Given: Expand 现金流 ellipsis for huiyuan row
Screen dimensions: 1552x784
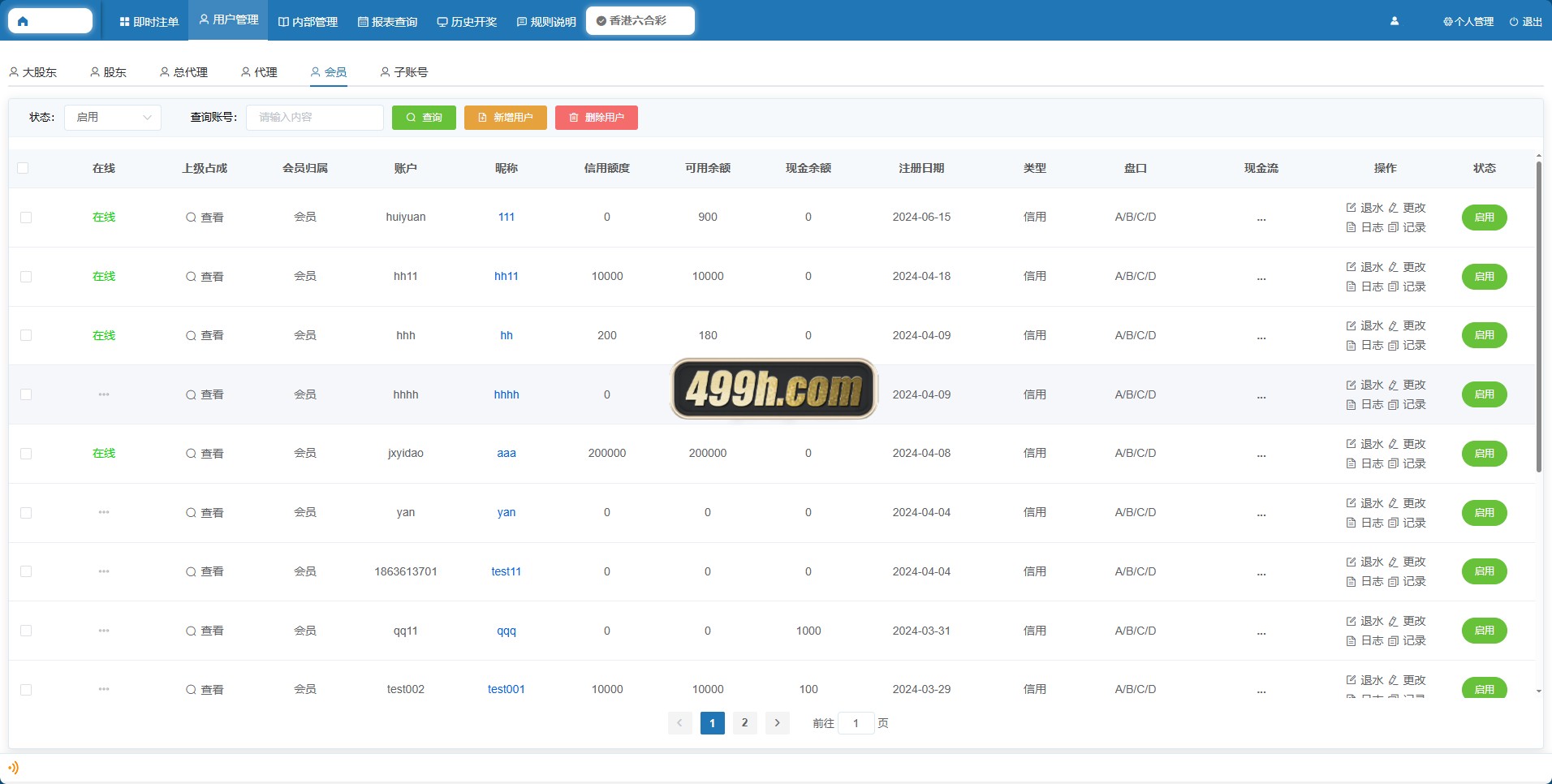Looking at the screenshot, I should point(1261,218).
